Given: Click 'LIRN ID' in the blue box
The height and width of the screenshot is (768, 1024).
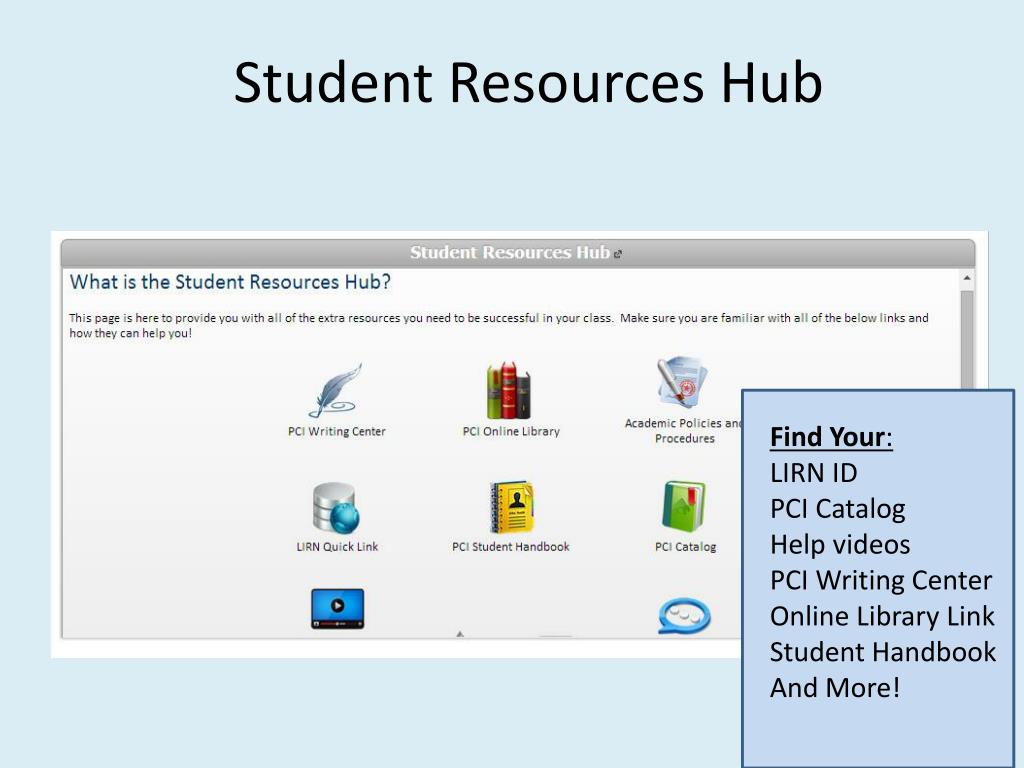Looking at the screenshot, I should tap(814, 473).
